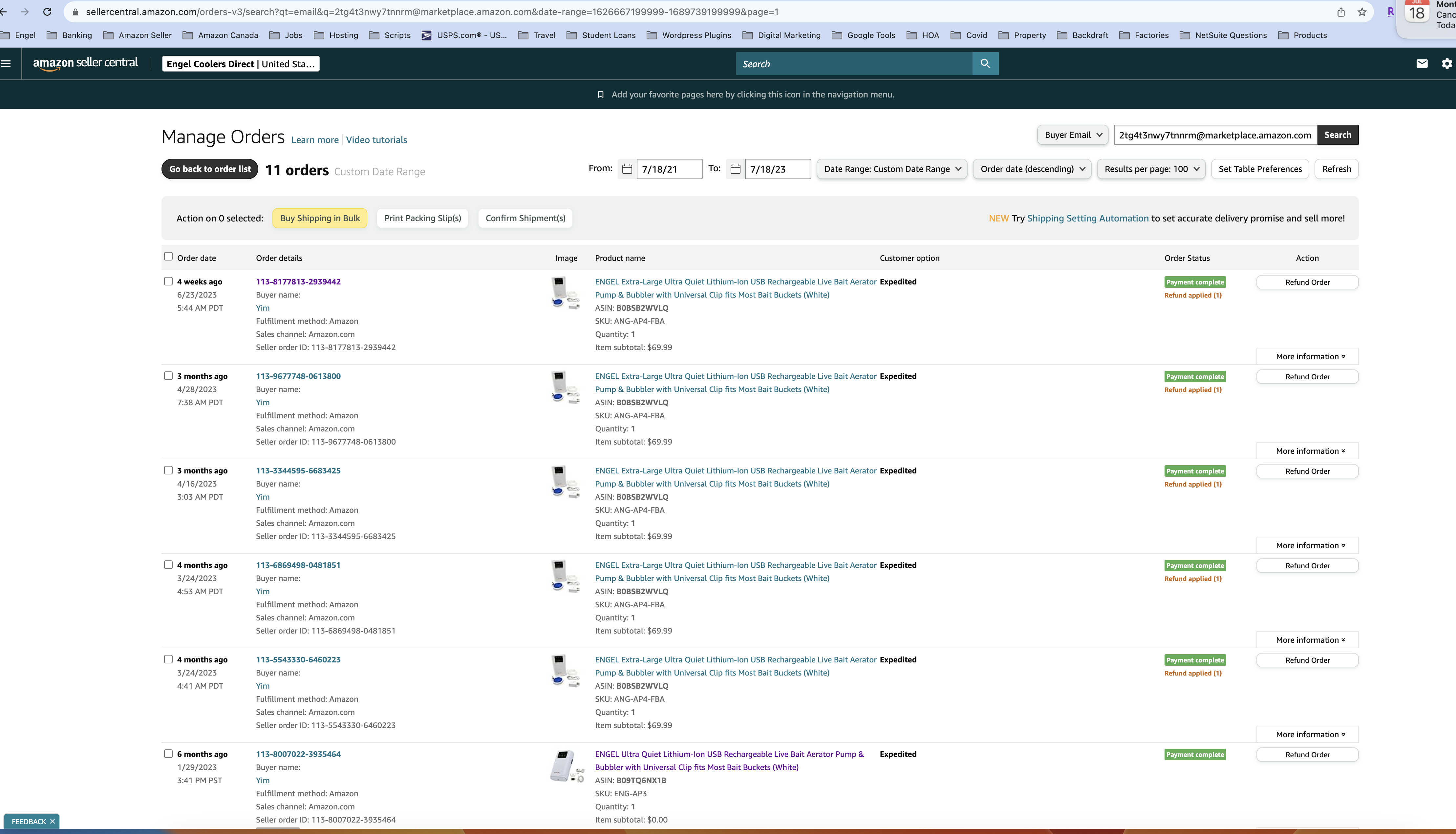
Task: Open the Video tutorials link
Action: click(376, 140)
